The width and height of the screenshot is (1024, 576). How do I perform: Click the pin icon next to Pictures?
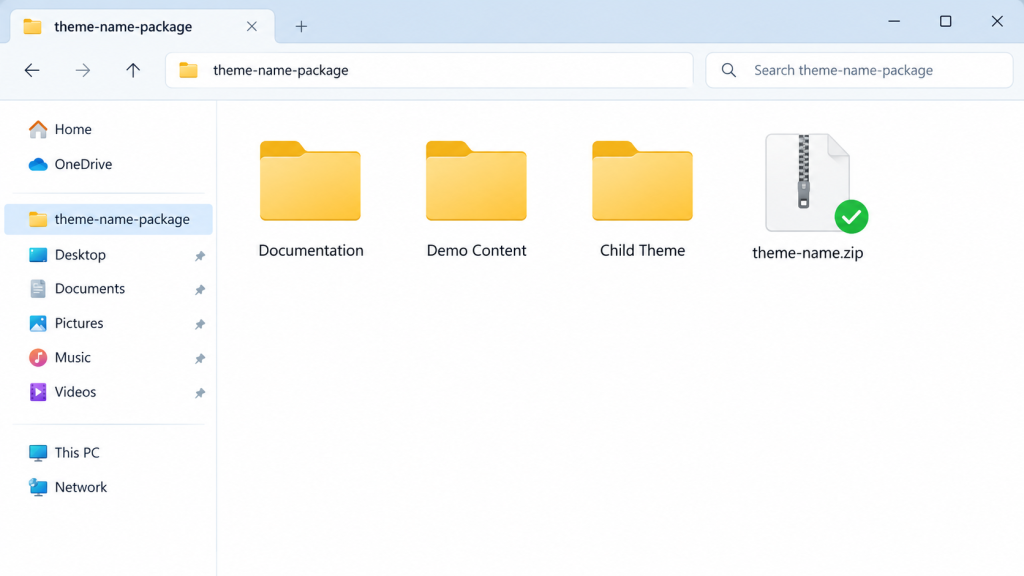[x=200, y=325]
